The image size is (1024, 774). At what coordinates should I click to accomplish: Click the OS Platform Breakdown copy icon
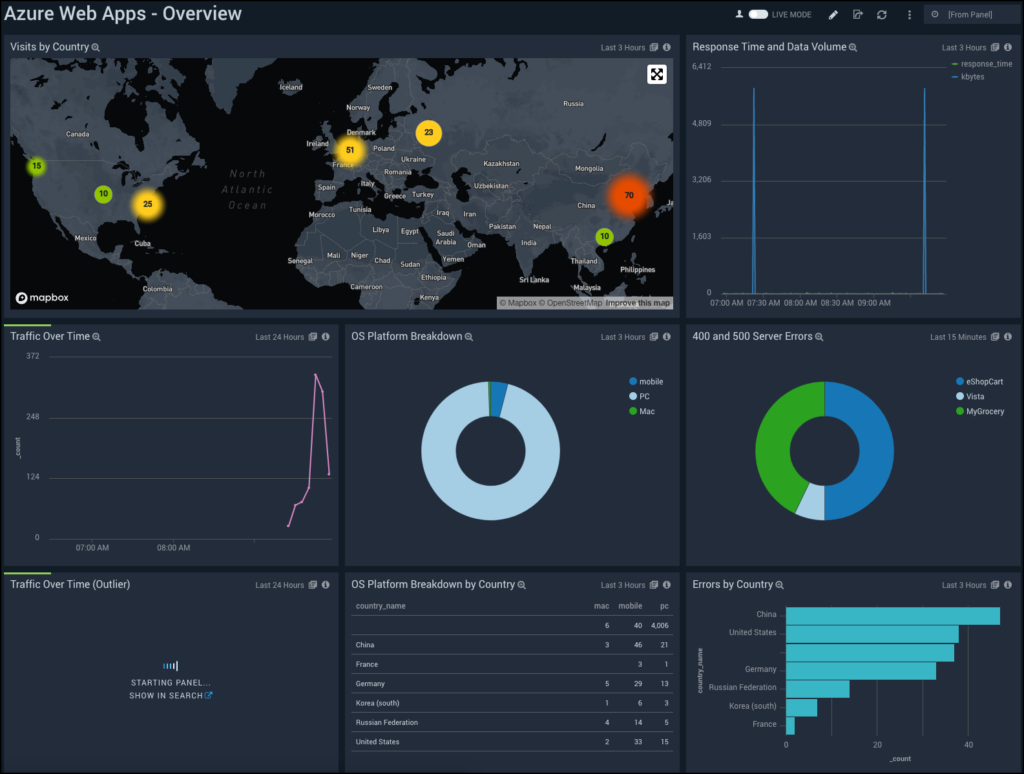(x=654, y=337)
